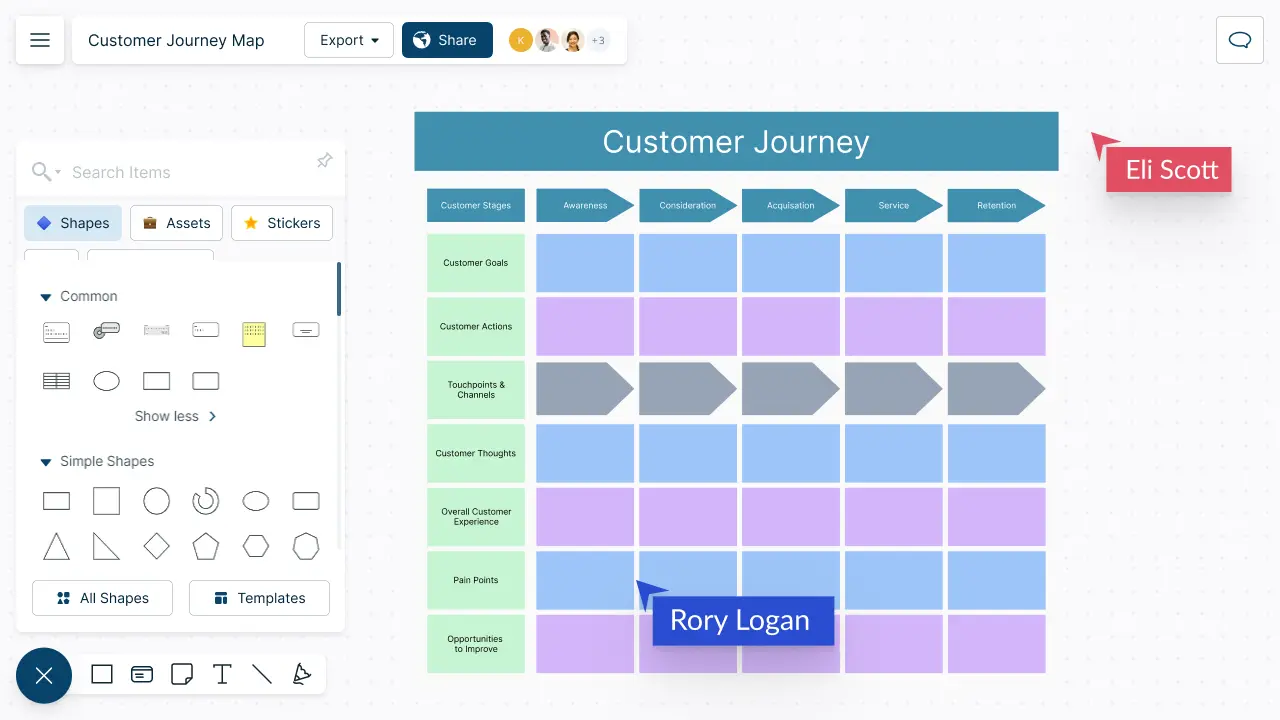Screen dimensions: 1280x720
Task: Select the sticky note tool in bottom toolbar
Action: 182,674
